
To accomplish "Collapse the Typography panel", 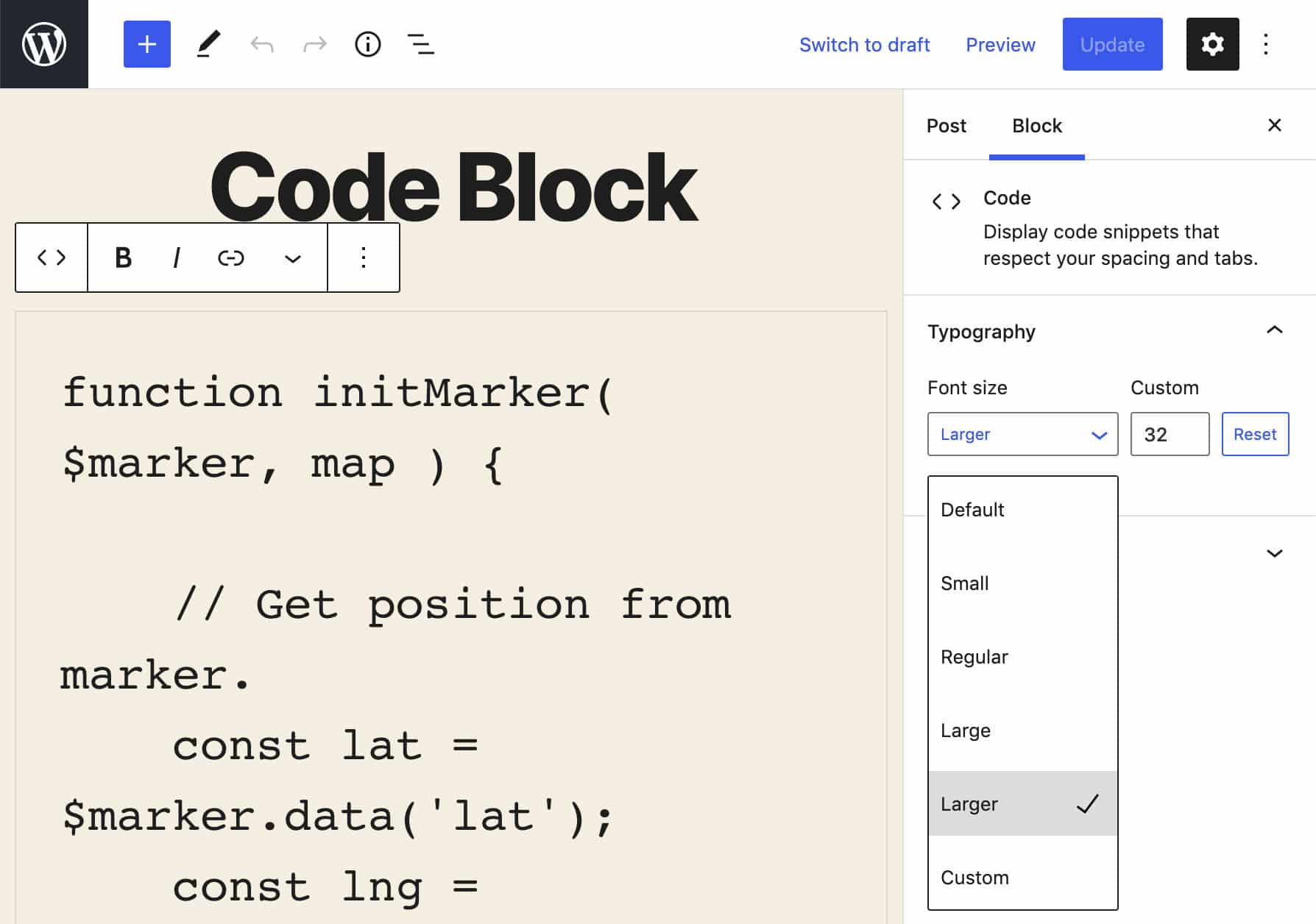I will tap(1273, 331).
